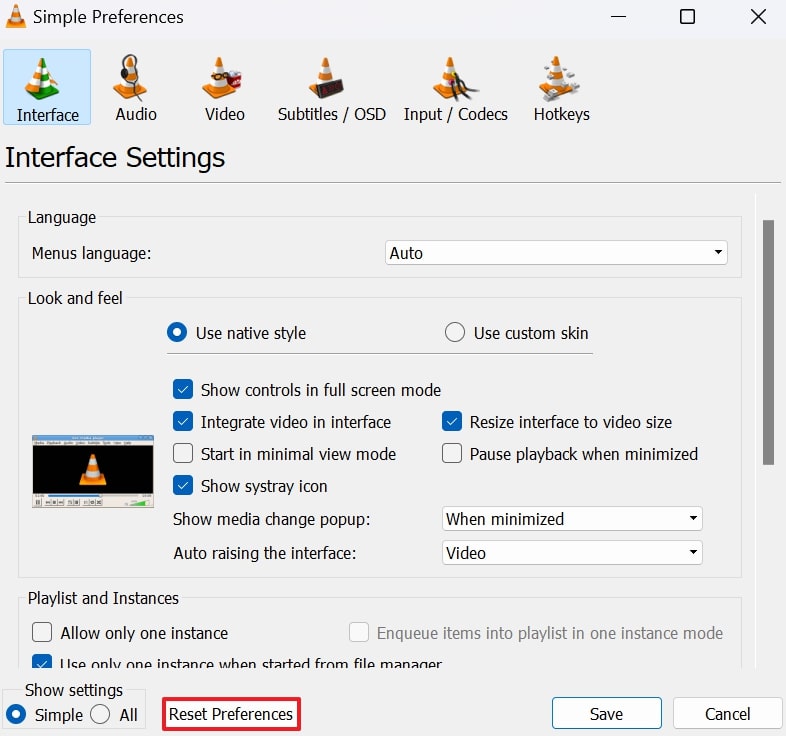Click the Interface Settings heading
The image size is (786, 736).
click(x=115, y=157)
